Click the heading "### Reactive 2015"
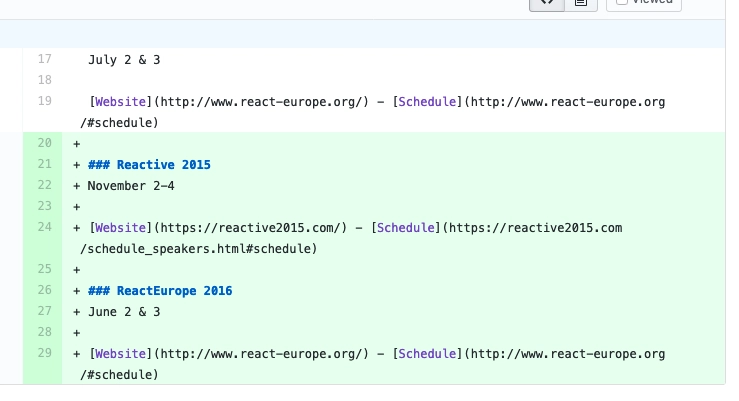739x401 pixels. (149, 164)
